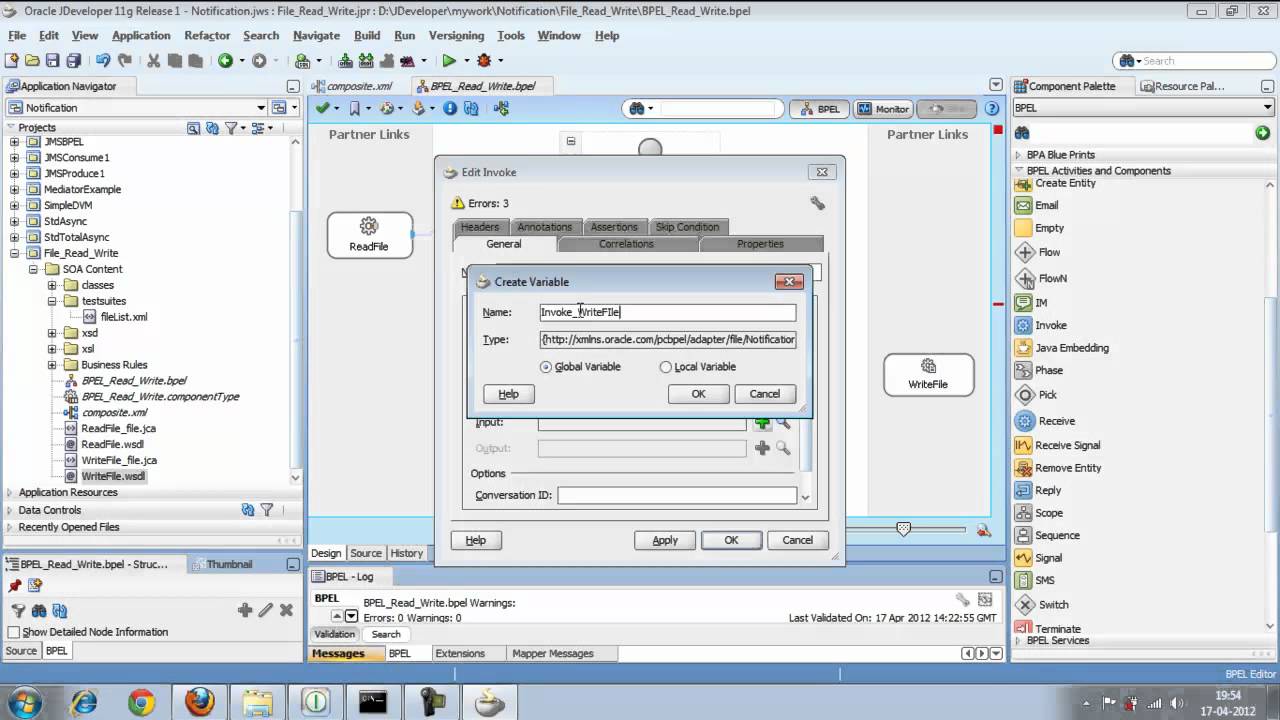
Task: Open the Notification application dropdown
Action: point(261,108)
